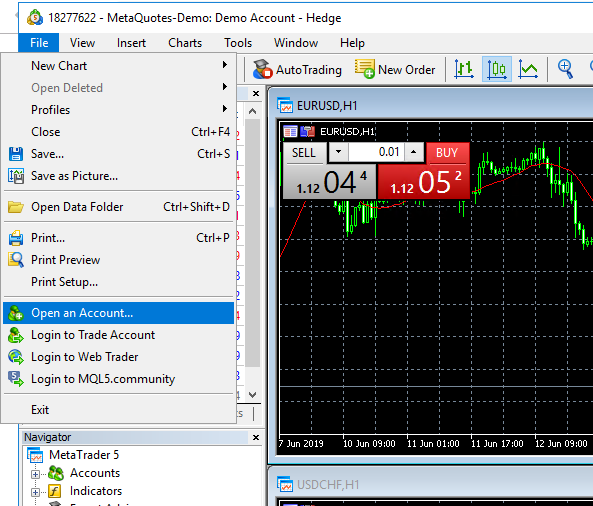Image resolution: width=593 pixels, height=506 pixels.
Task: Expand the Accounts tree node
Action: click(x=35, y=474)
